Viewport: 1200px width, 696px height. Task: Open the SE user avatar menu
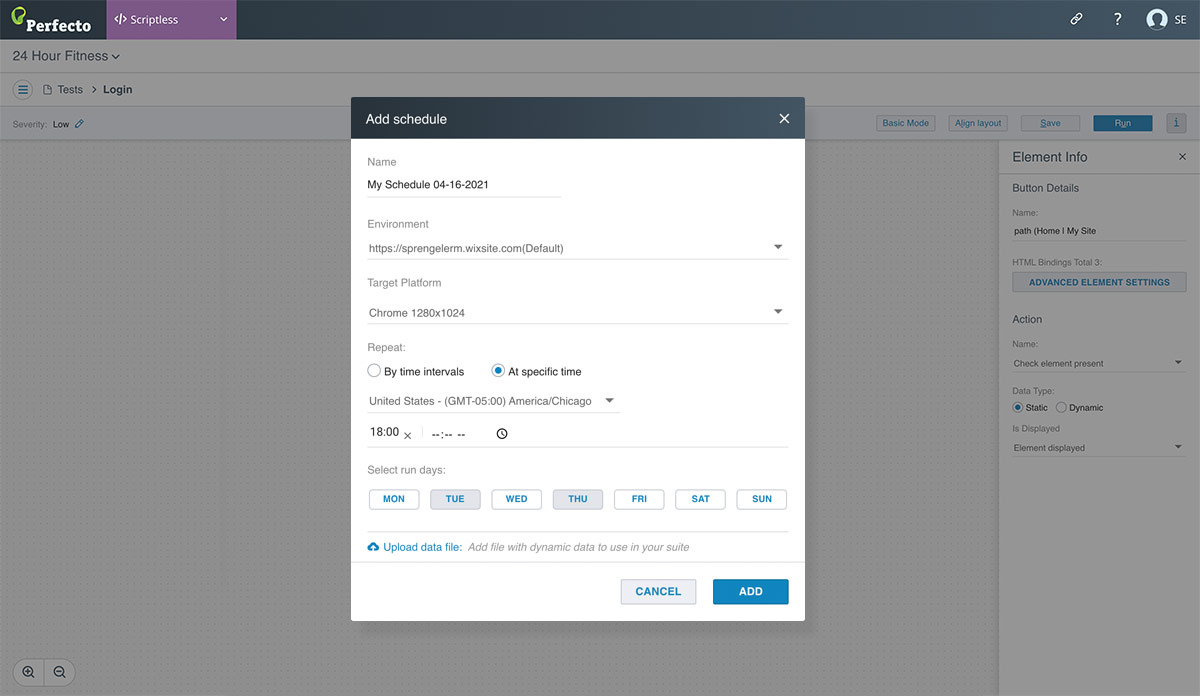1167,19
